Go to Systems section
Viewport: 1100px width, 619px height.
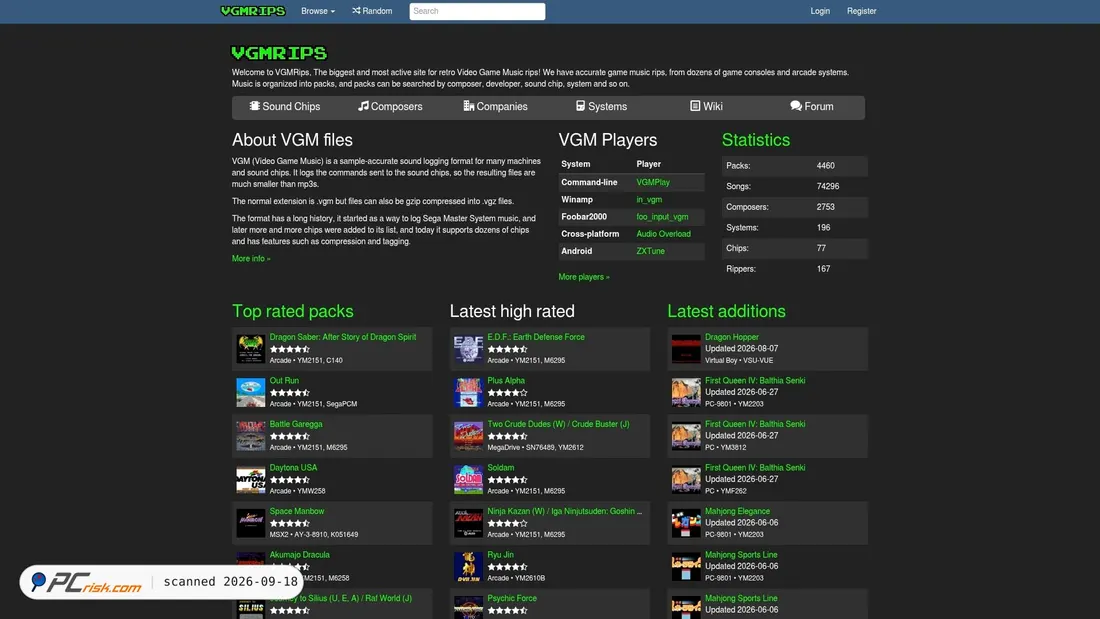coord(601,107)
